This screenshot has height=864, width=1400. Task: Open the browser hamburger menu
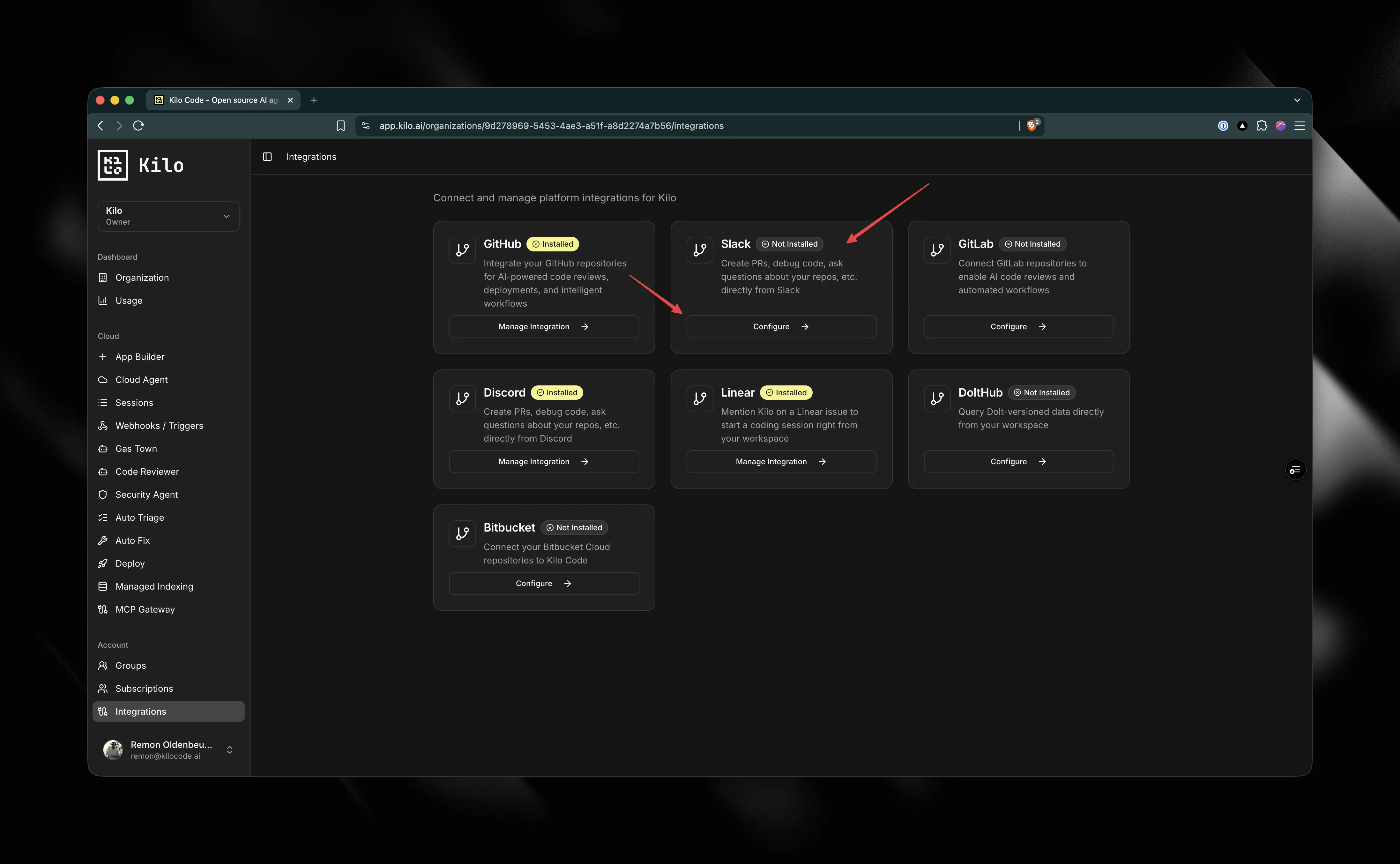pyautogui.click(x=1299, y=126)
